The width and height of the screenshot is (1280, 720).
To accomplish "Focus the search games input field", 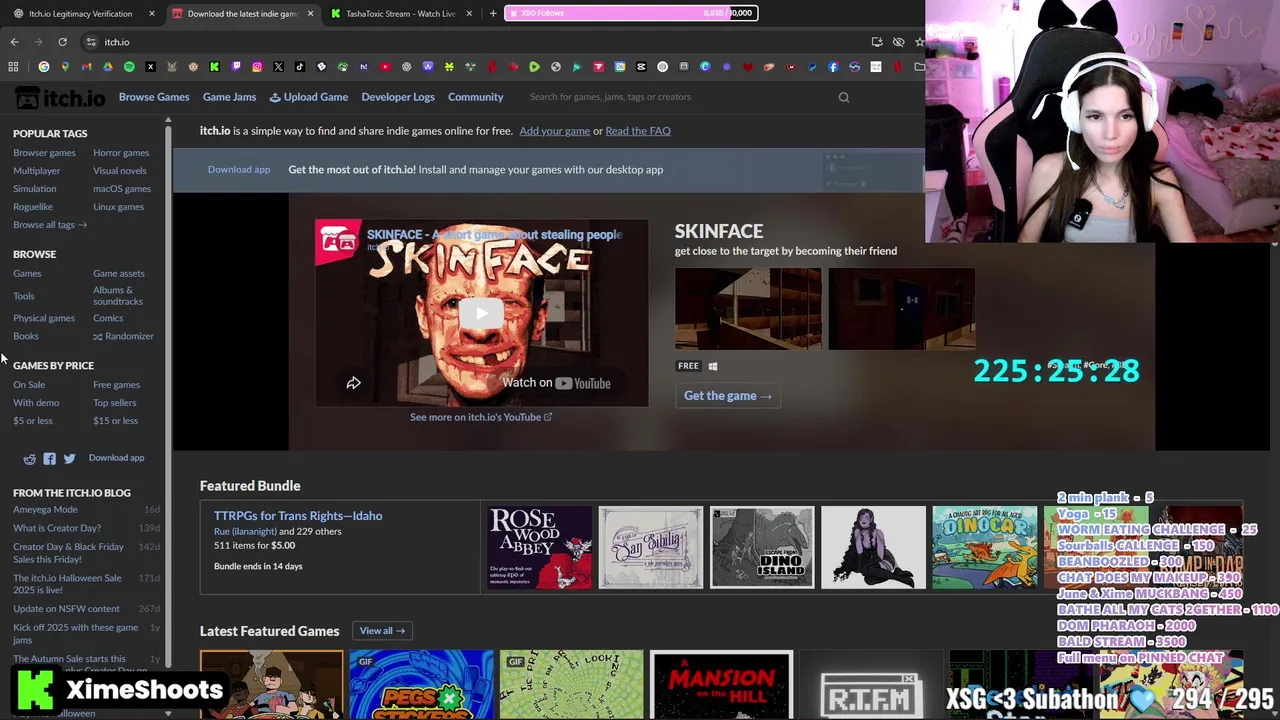I will (x=680, y=97).
